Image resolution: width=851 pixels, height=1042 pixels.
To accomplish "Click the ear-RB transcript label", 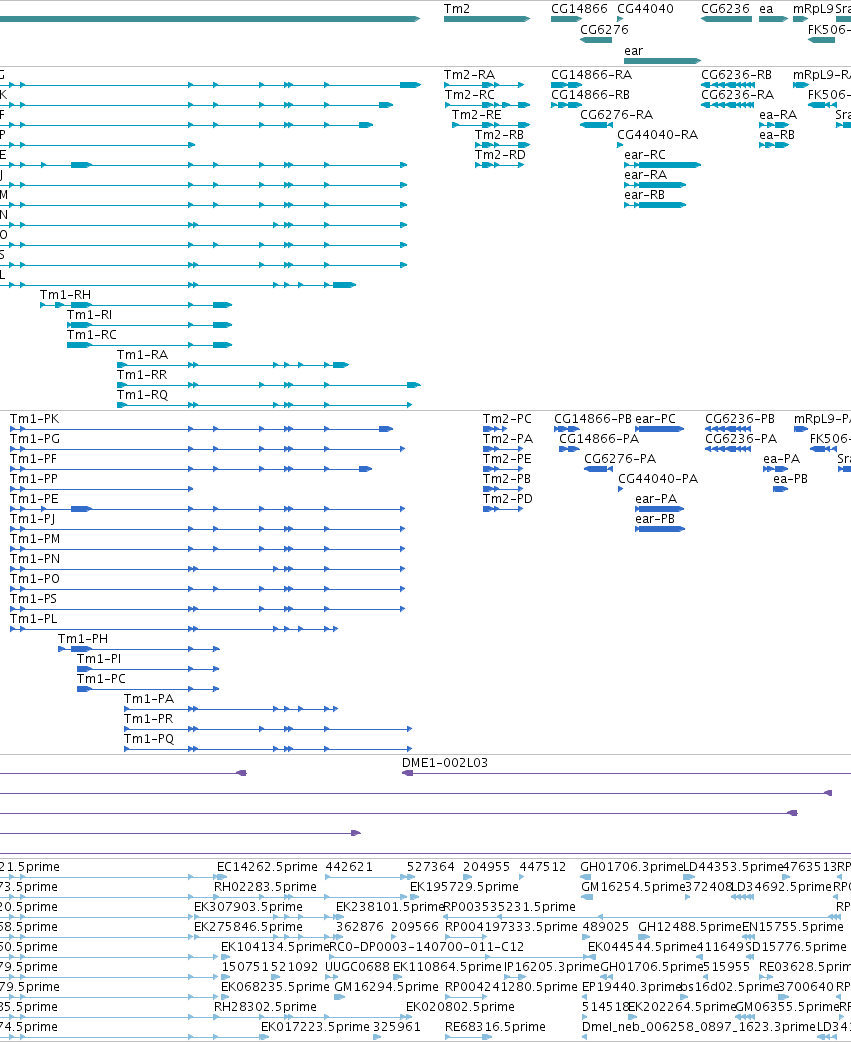I will pyautogui.click(x=644, y=194).
